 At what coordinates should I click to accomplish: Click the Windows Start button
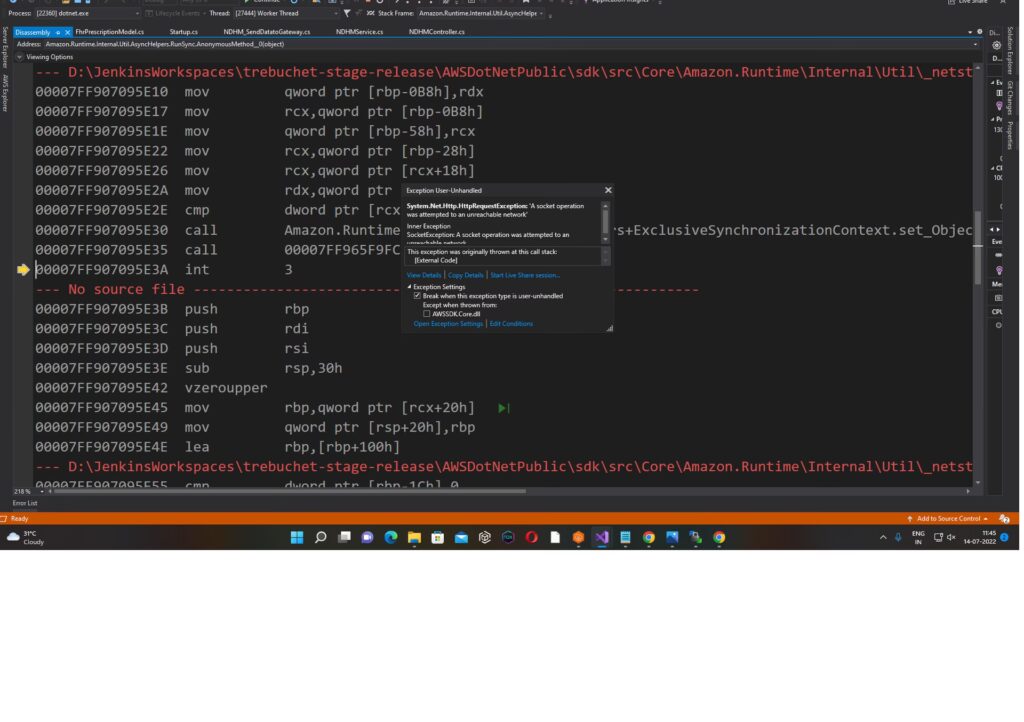coord(297,537)
